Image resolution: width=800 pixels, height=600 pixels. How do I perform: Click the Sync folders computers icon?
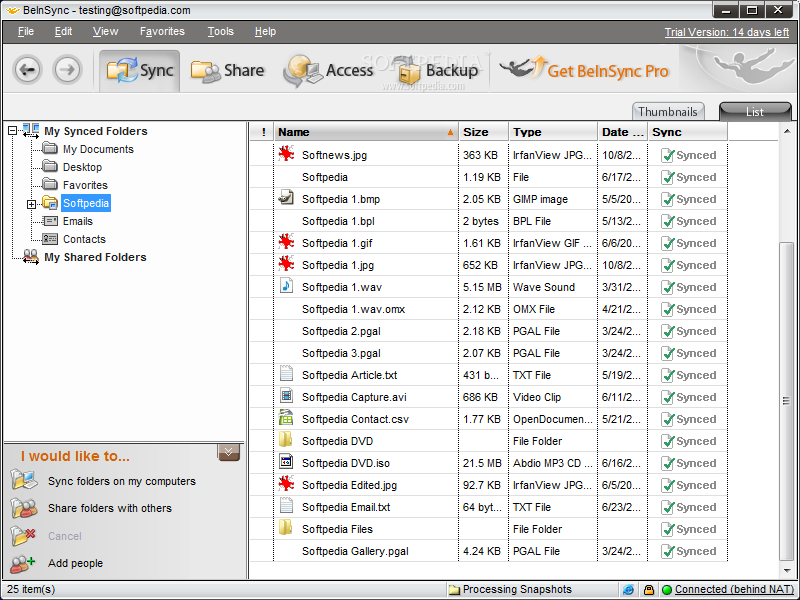coord(23,480)
